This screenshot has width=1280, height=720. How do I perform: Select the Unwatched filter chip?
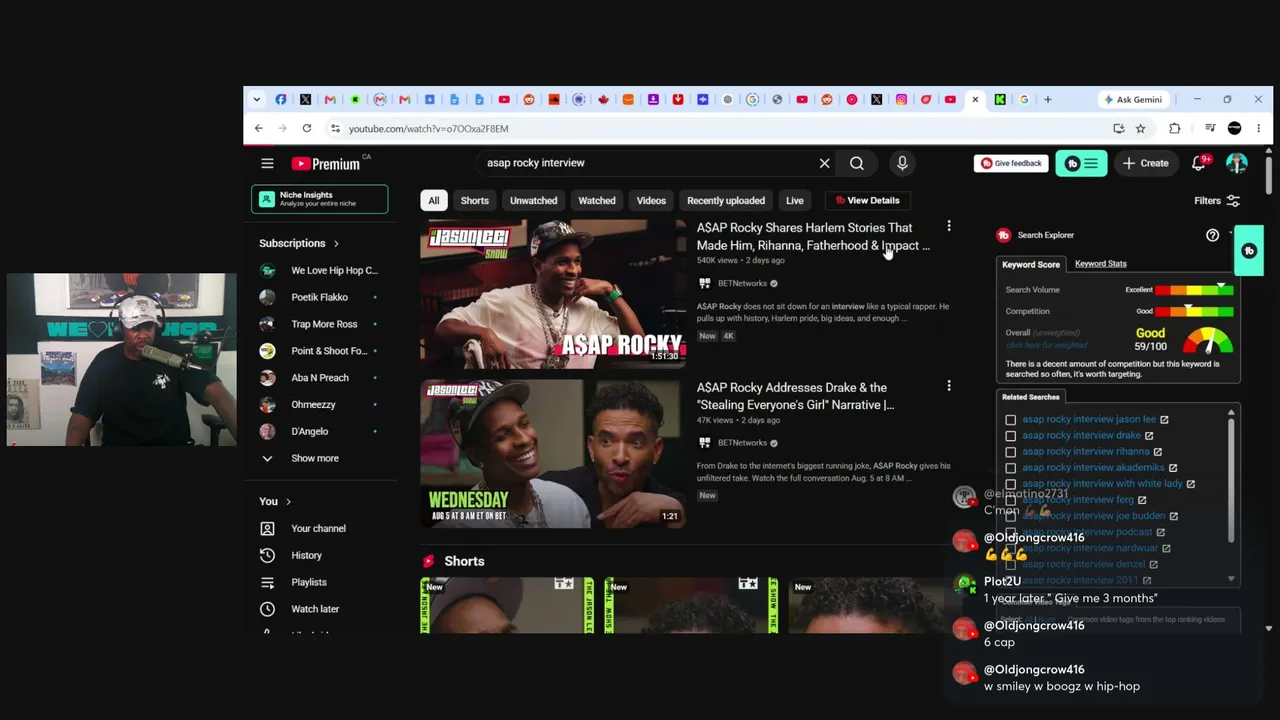(x=534, y=200)
